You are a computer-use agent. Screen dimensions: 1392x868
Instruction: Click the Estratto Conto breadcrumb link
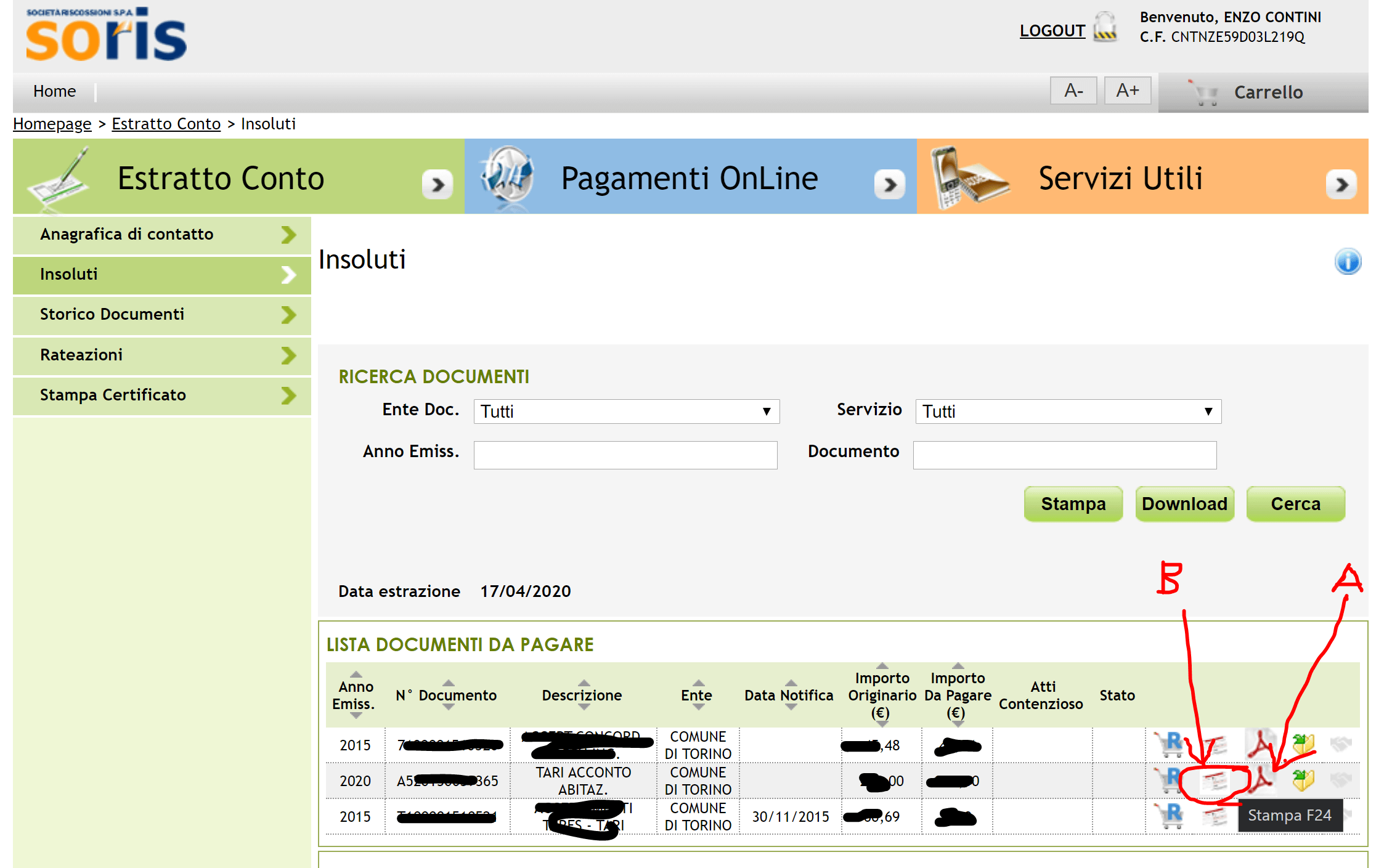click(x=166, y=124)
